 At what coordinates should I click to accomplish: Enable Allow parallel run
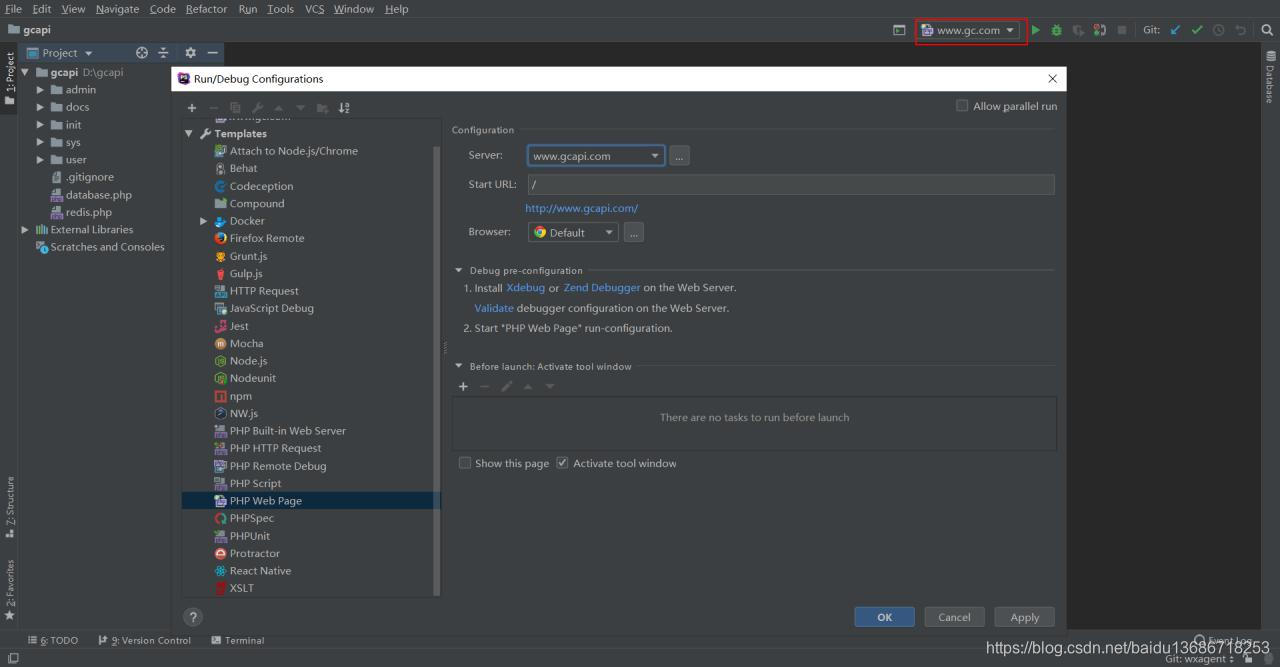(x=962, y=106)
